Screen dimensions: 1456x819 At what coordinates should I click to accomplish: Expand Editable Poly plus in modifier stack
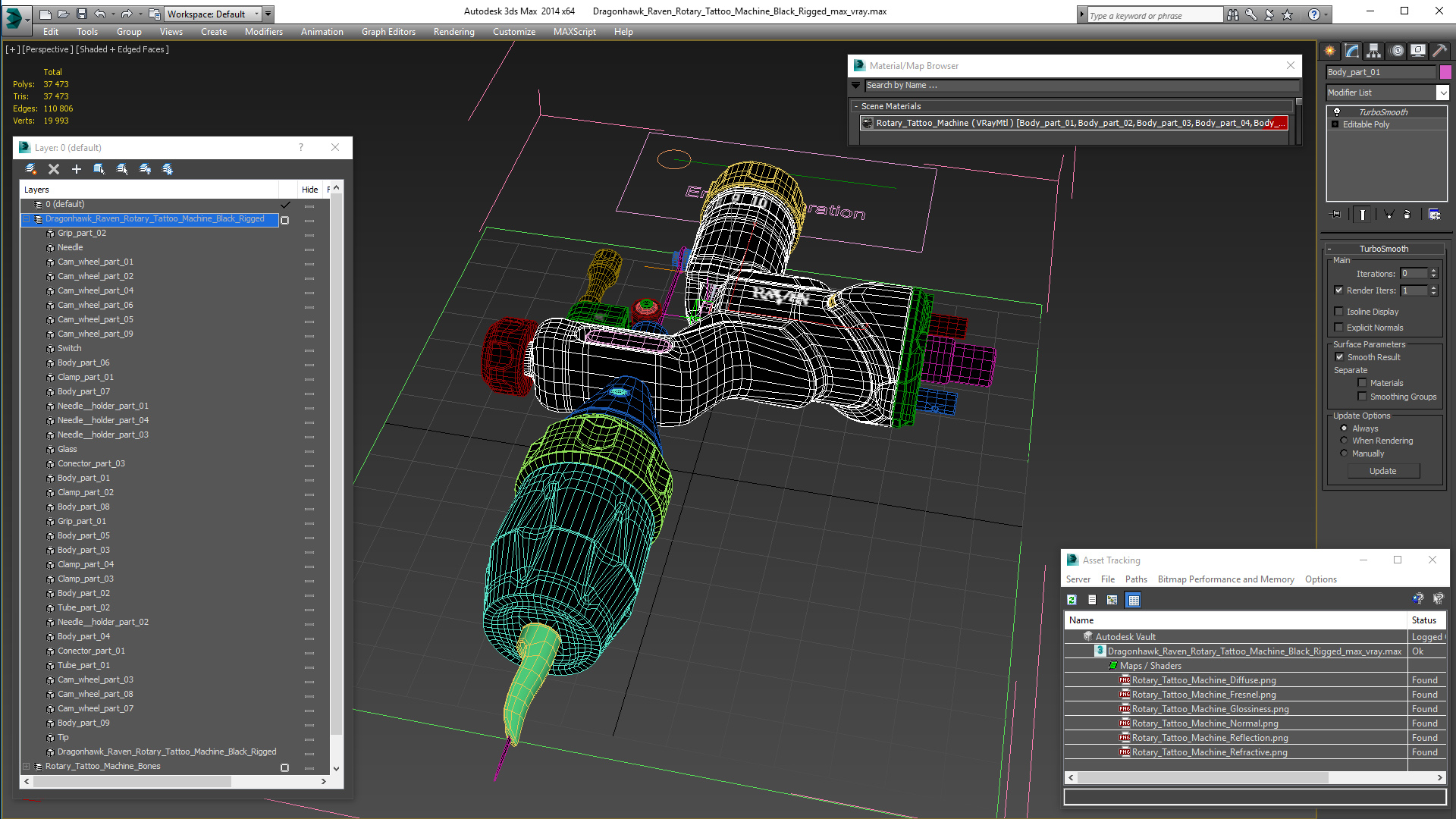point(1335,124)
